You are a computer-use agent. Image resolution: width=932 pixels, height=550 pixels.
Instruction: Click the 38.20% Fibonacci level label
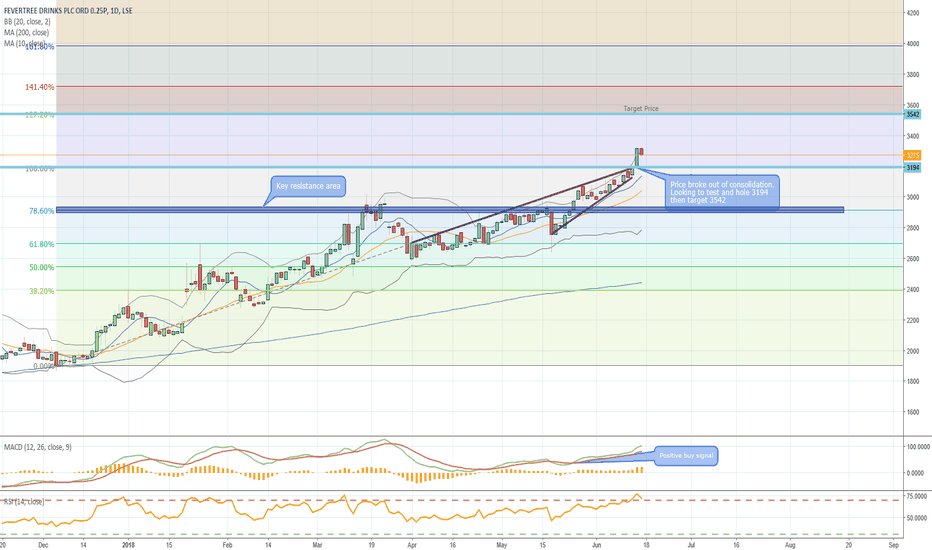click(x=42, y=291)
